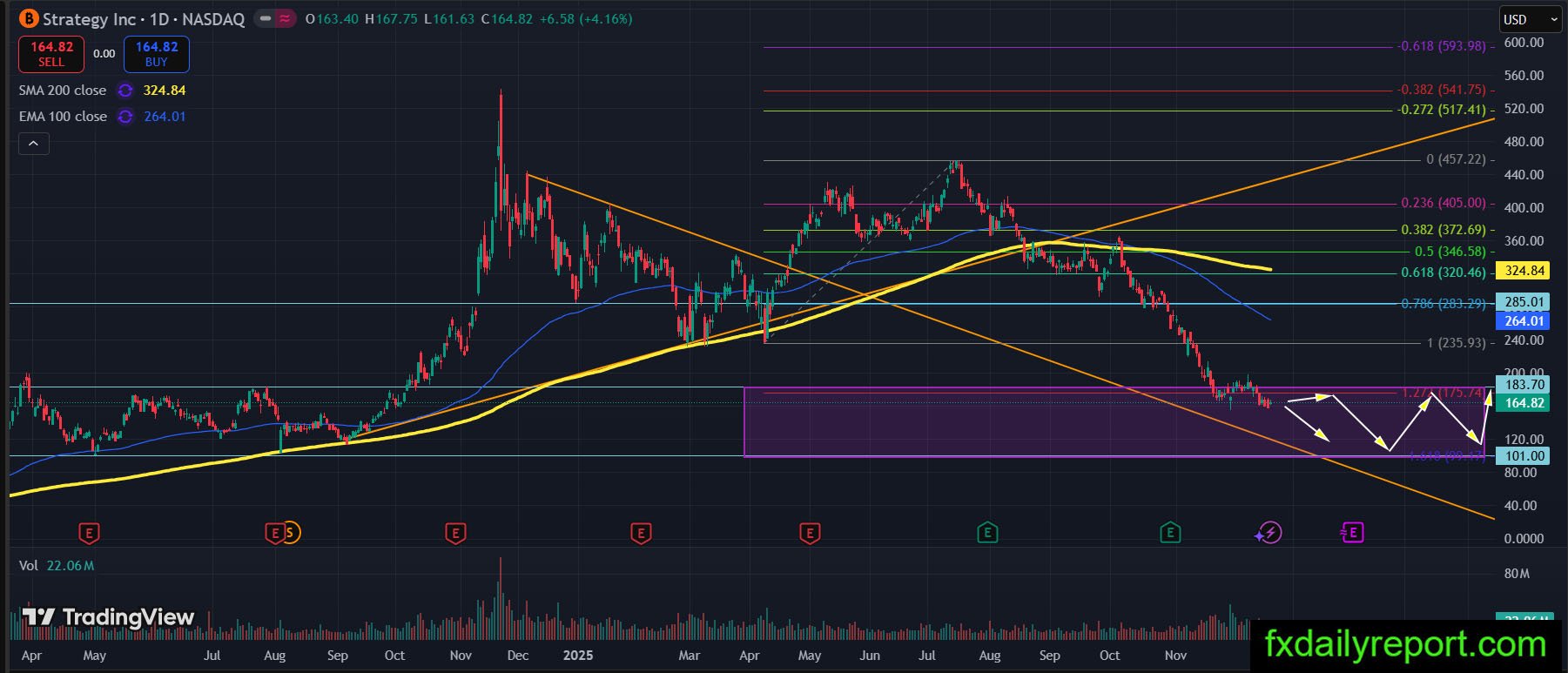This screenshot has width=1568, height=673.
Task: Select the EMA 100 close indicator label
Action: coord(63,117)
